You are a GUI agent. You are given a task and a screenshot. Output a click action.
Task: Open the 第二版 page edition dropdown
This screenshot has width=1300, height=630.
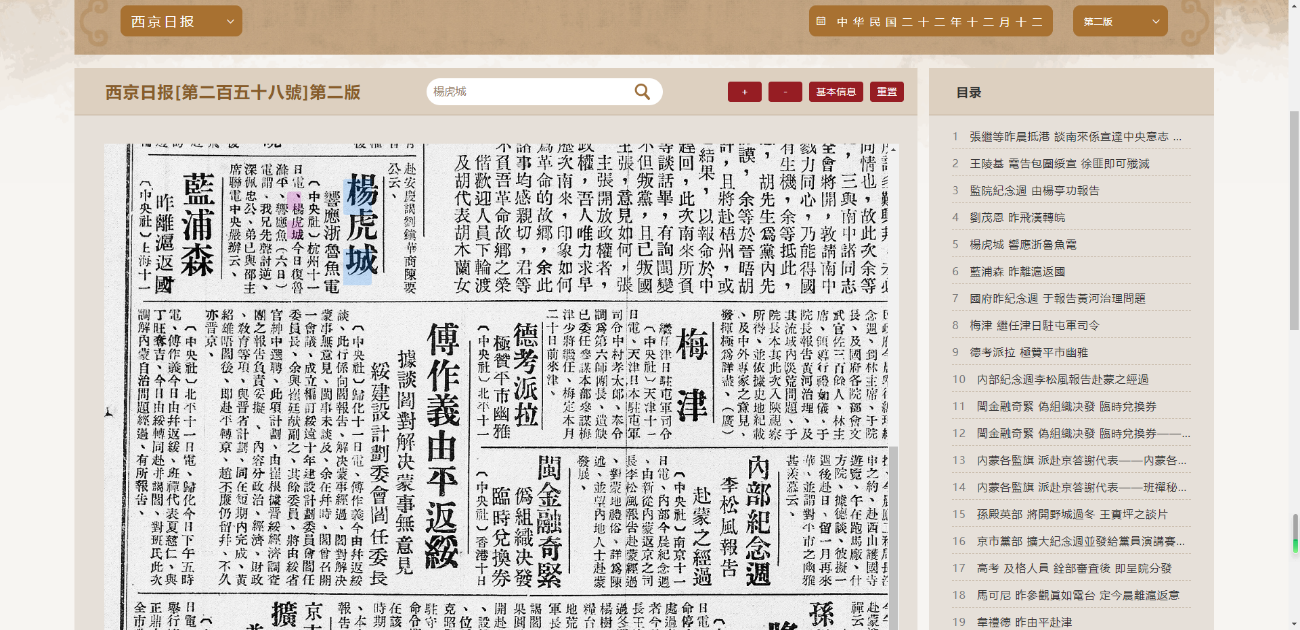click(x=1120, y=21)
